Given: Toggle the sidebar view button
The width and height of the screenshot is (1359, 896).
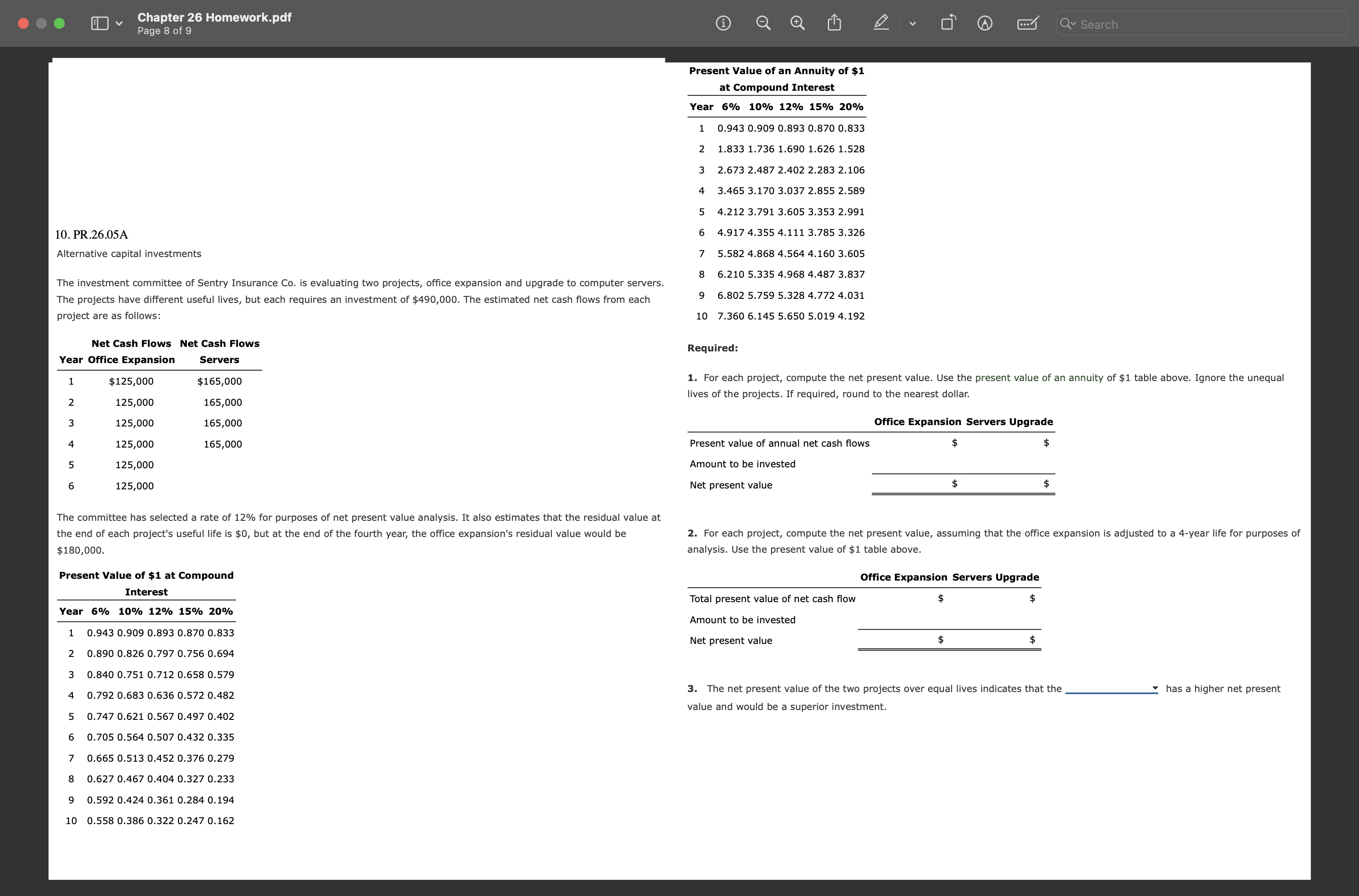Looking at the screenshot, I should (99, 23).
